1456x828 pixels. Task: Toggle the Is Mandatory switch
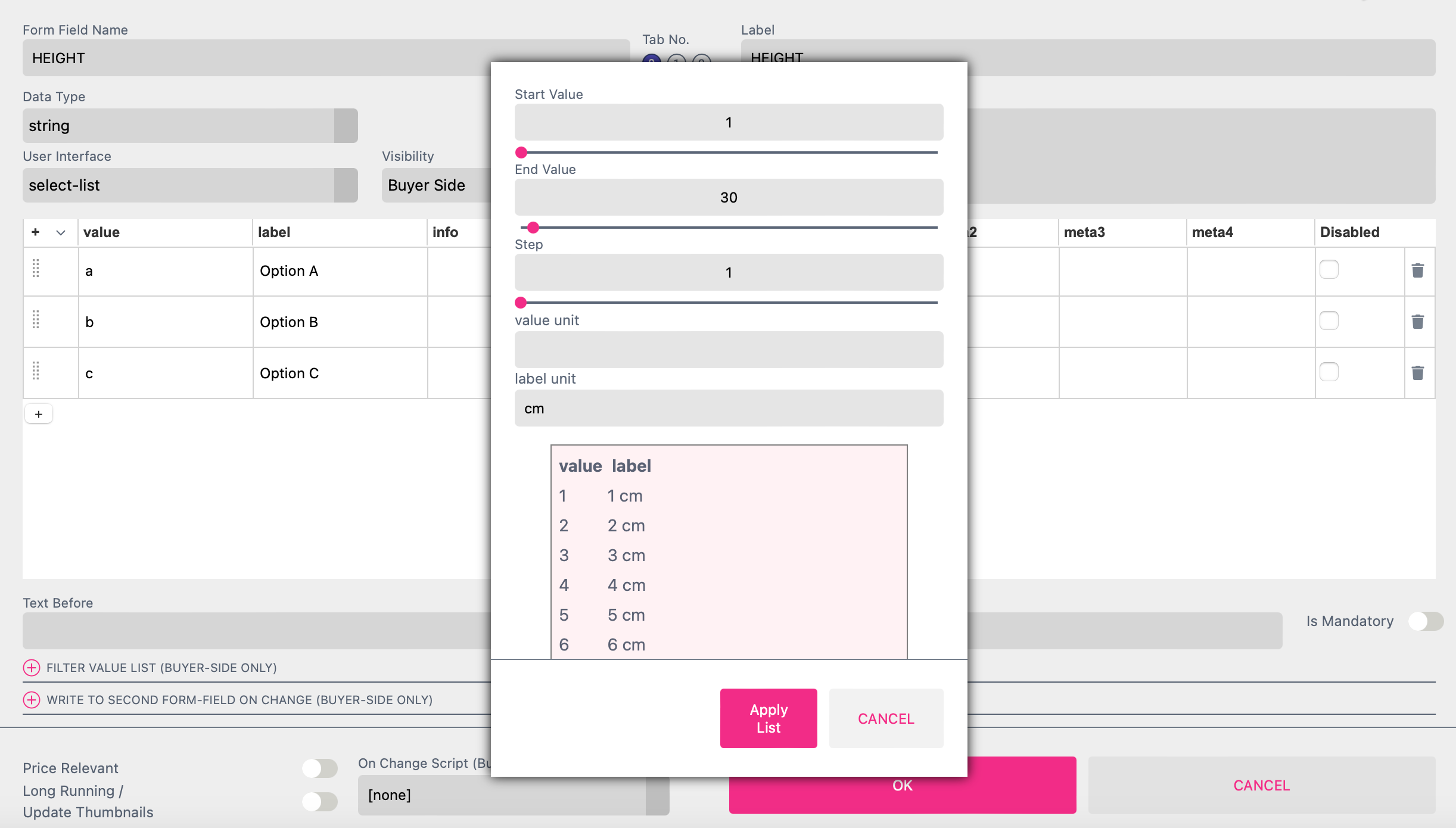(1425, 621)
